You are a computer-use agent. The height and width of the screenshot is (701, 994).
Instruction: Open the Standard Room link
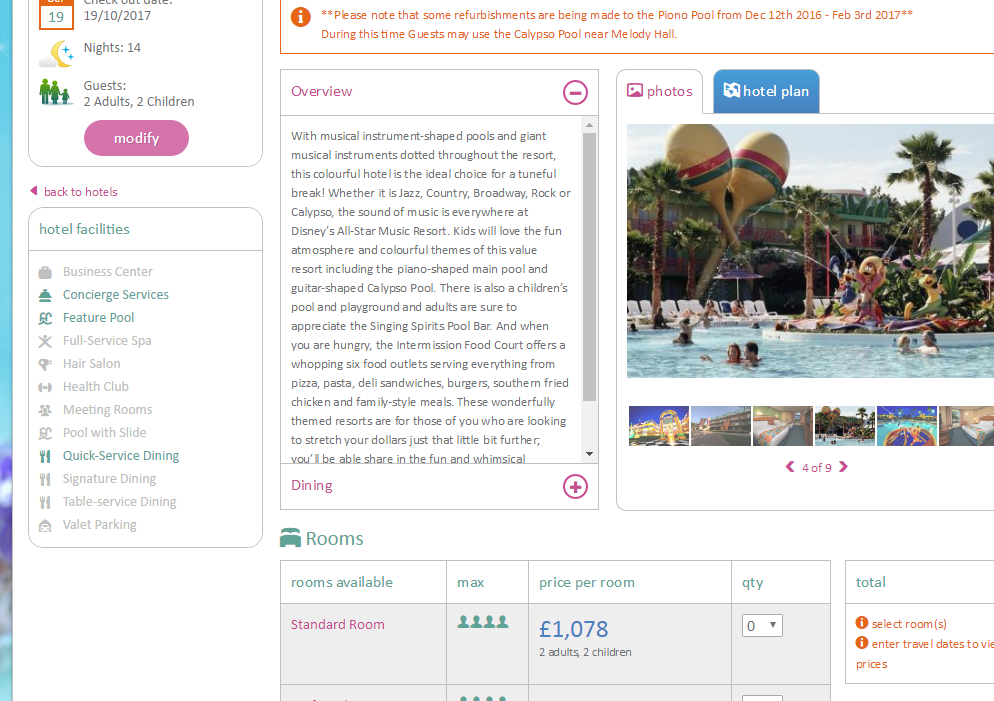338,625
